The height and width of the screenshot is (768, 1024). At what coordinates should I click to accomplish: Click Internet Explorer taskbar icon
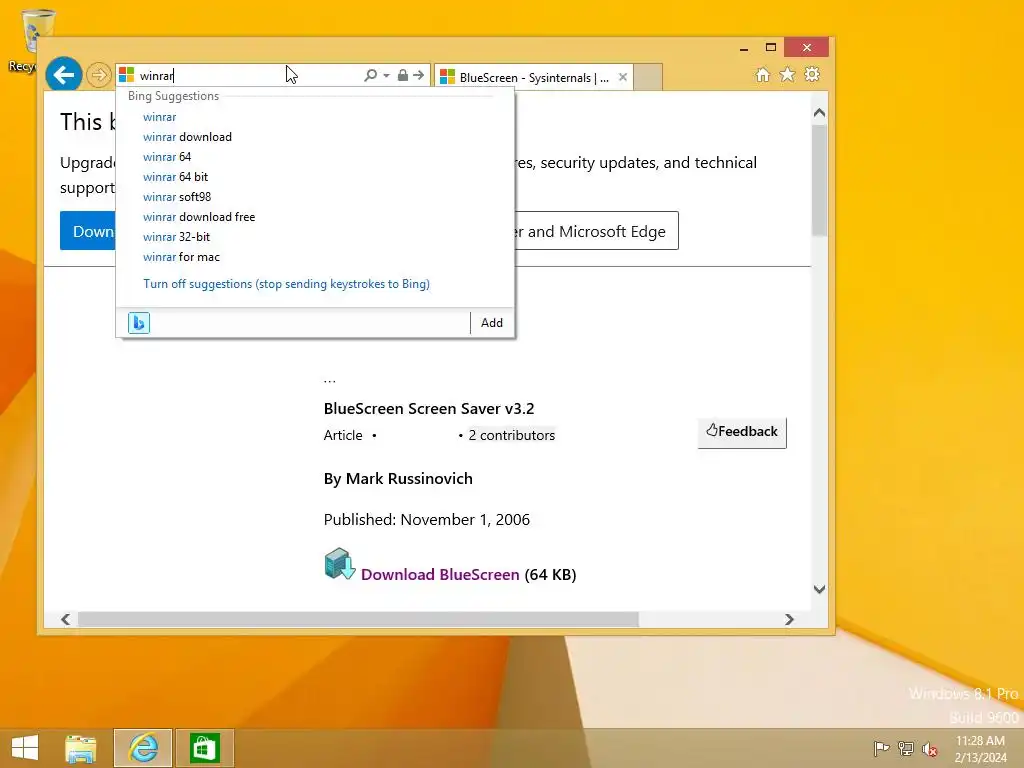143,748
